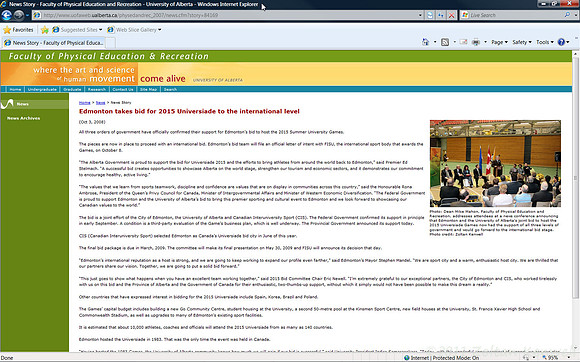Screen dimensions: 580x362
Task: Click the address bar URL field
Action: click(226, 15)
